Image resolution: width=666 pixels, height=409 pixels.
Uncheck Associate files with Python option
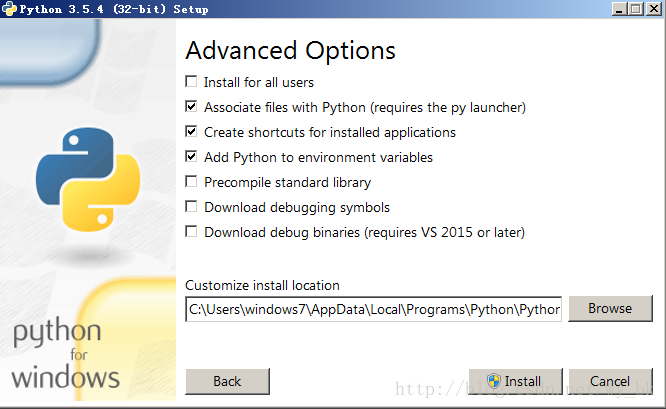point(191,107)
